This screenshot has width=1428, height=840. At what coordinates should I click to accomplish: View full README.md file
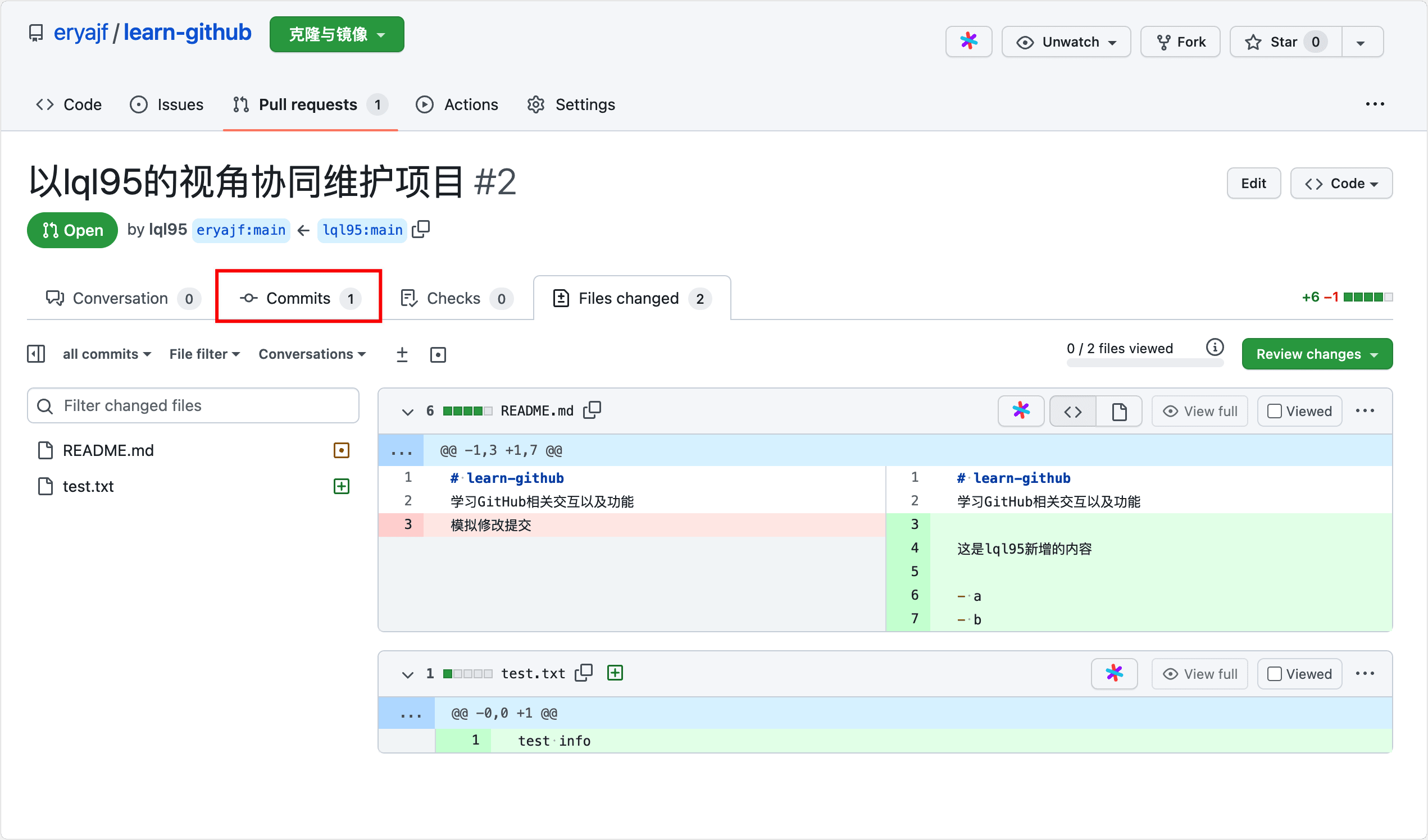point(1199,410)
